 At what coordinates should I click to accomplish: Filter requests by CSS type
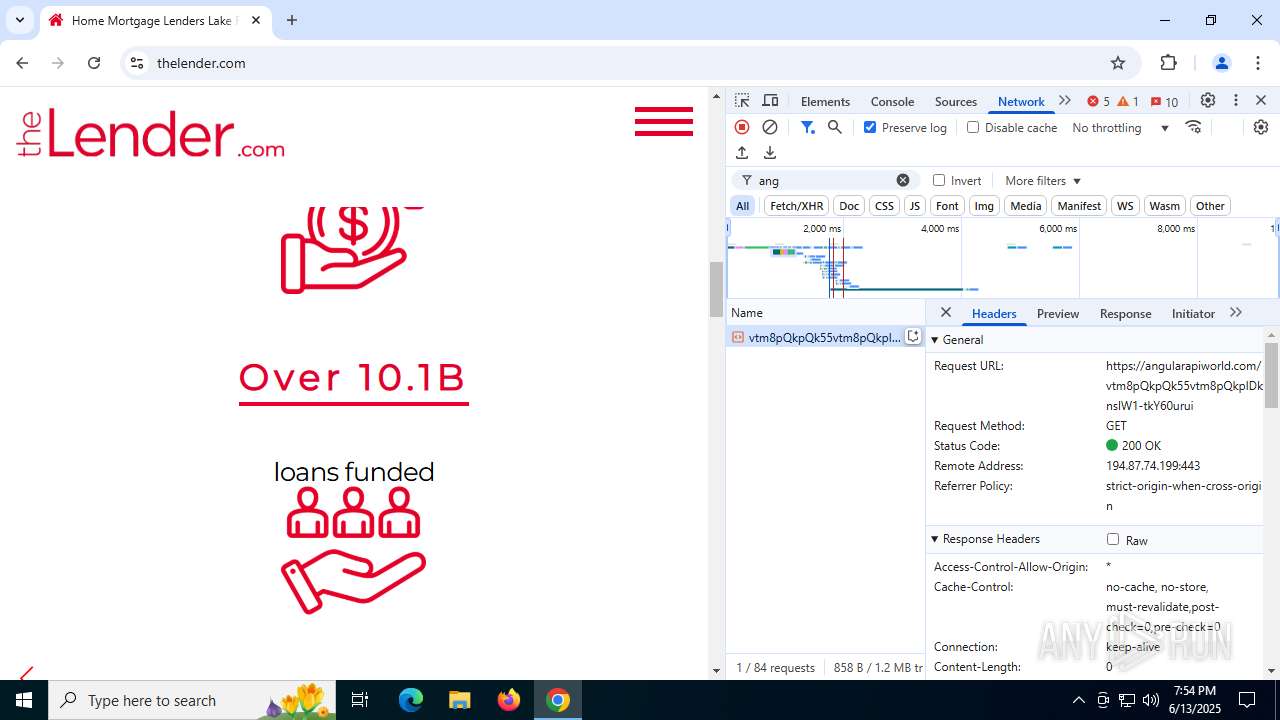coord(884,206)
